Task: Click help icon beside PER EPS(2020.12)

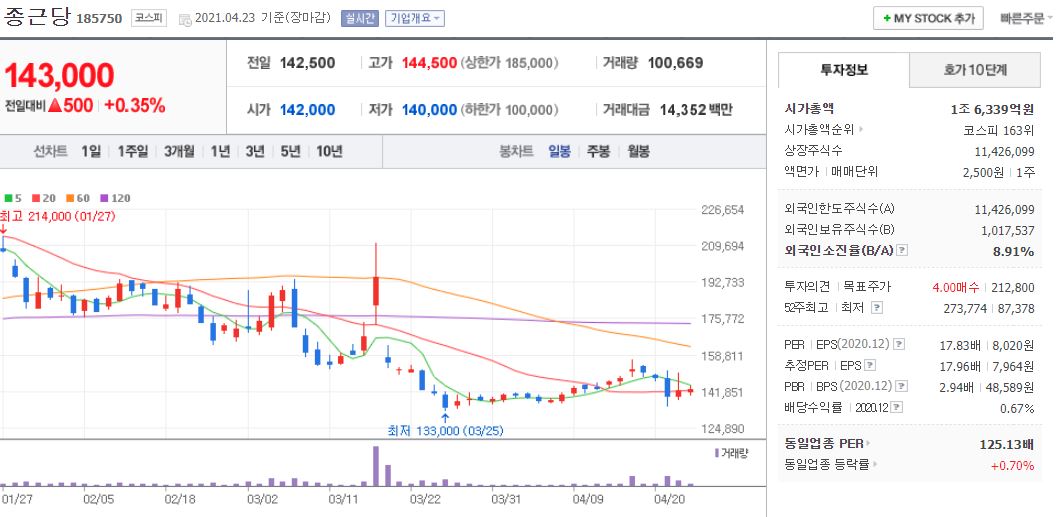Action: click(x=899, y=345)
